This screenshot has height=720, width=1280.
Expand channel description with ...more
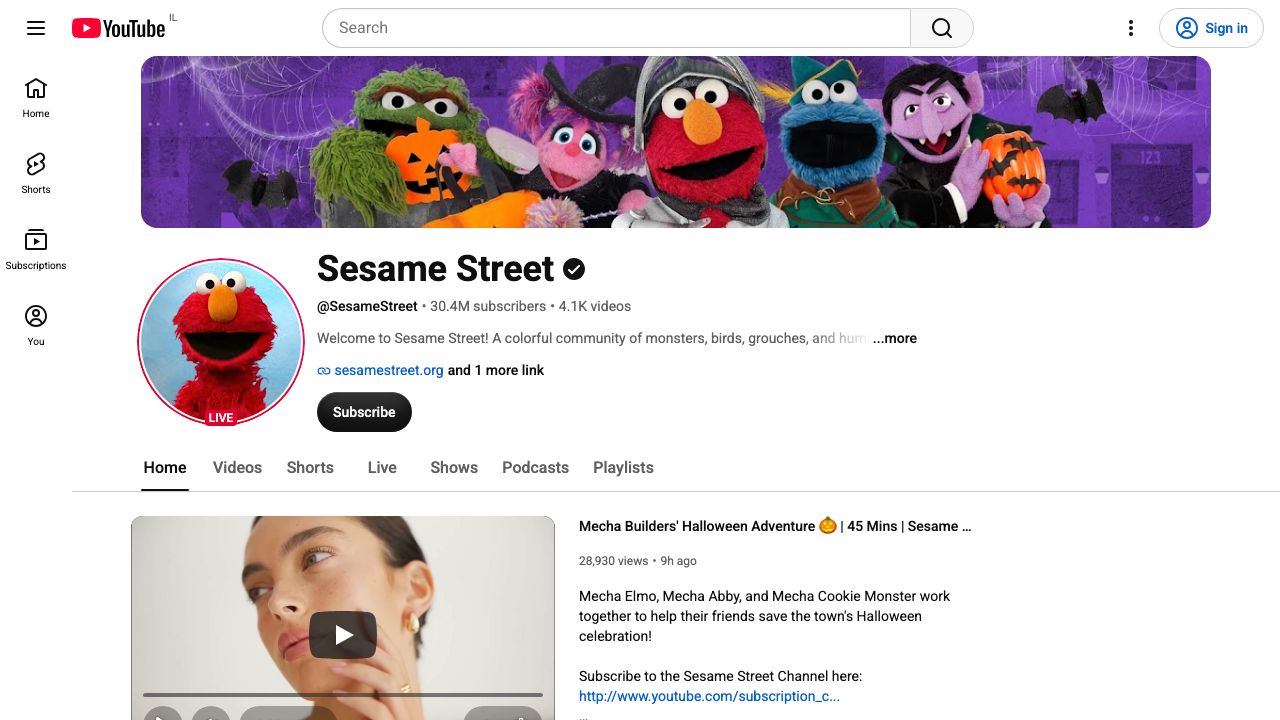(895, 338)
